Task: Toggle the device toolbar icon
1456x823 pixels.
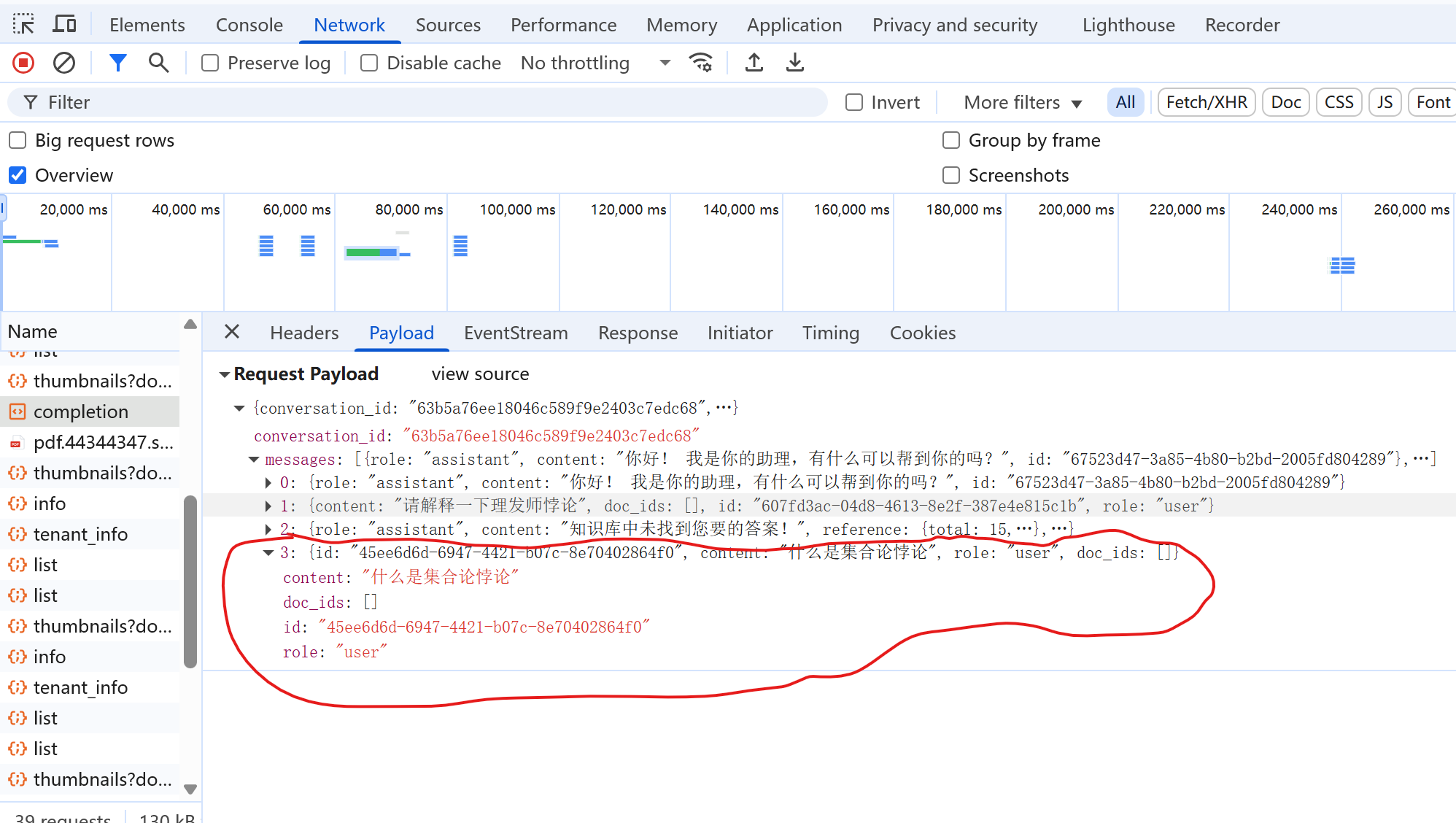Action: point(65,25)
